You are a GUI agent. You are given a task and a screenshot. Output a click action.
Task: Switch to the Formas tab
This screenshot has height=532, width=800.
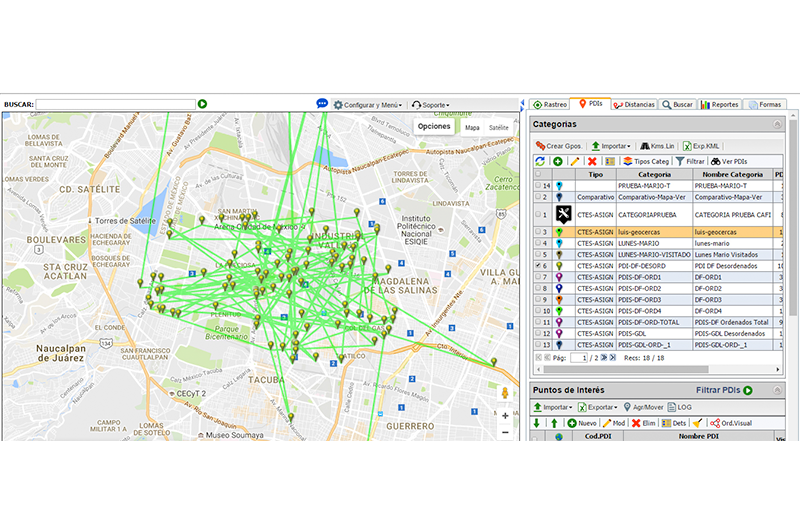click(765, 105)
